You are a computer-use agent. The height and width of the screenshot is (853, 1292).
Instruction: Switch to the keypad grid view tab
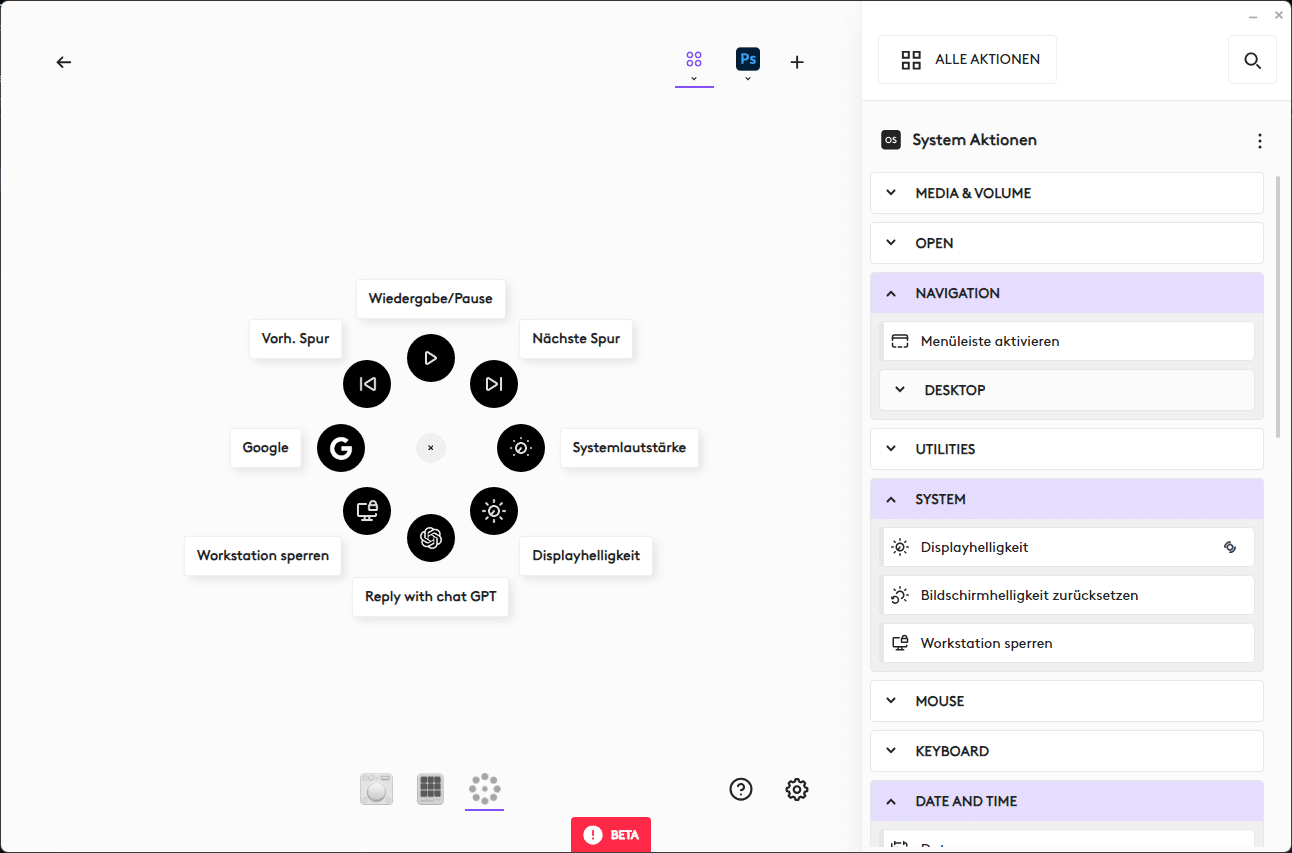[x=430, y=789]
